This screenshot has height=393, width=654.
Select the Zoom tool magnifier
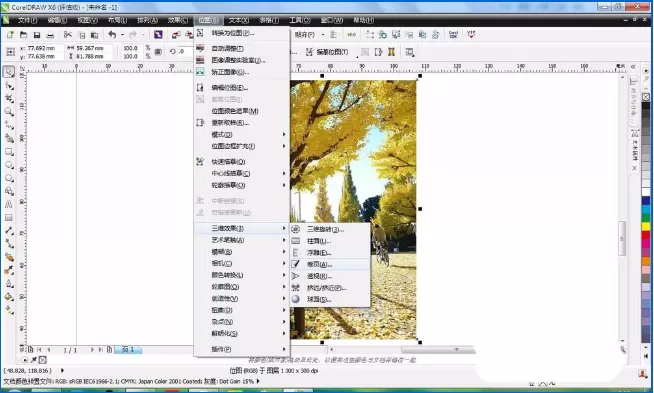point(9,111)
